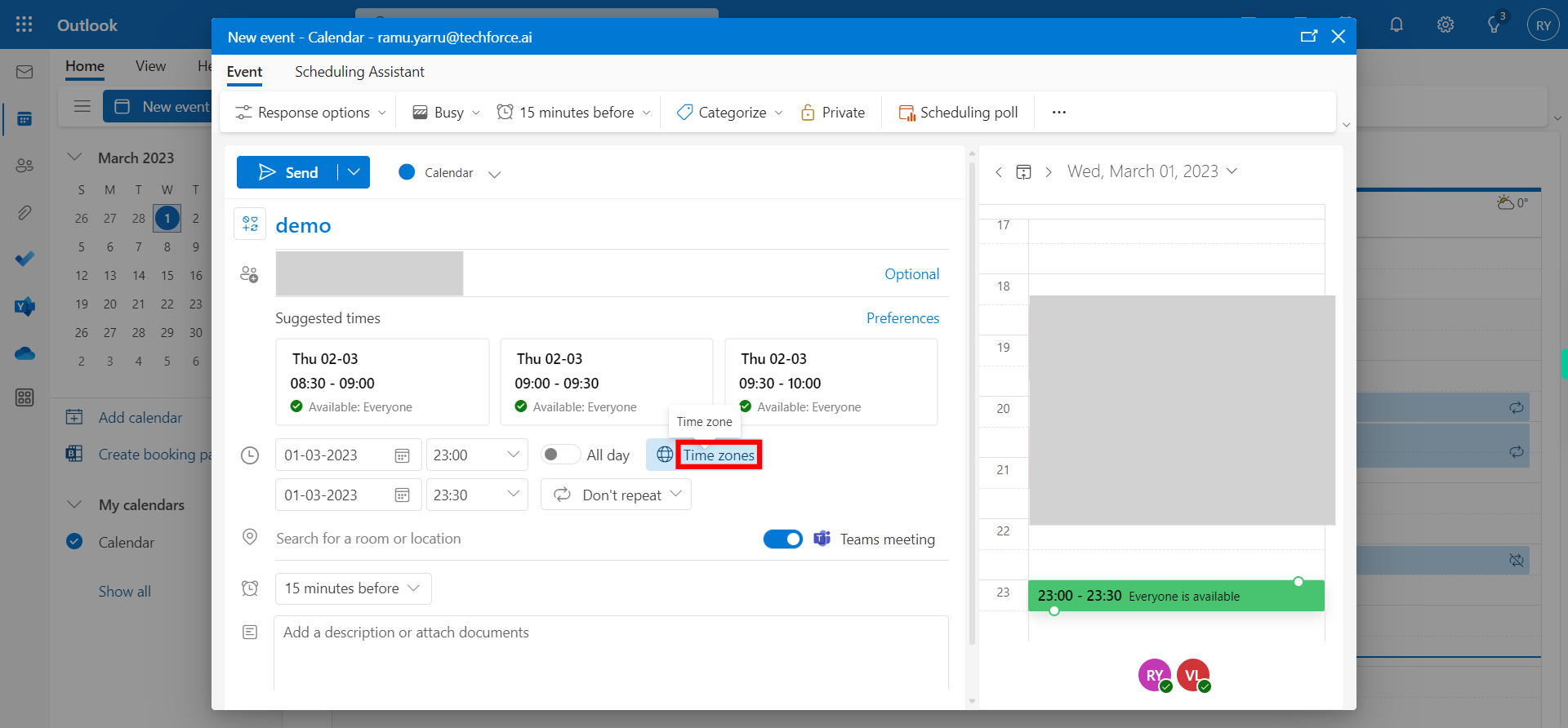Pop out the New event window
This screenshot has height=728, width=1568.
1309,36
